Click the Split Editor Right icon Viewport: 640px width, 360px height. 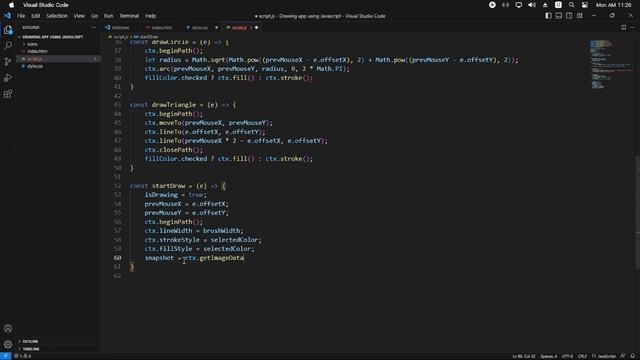623,27
